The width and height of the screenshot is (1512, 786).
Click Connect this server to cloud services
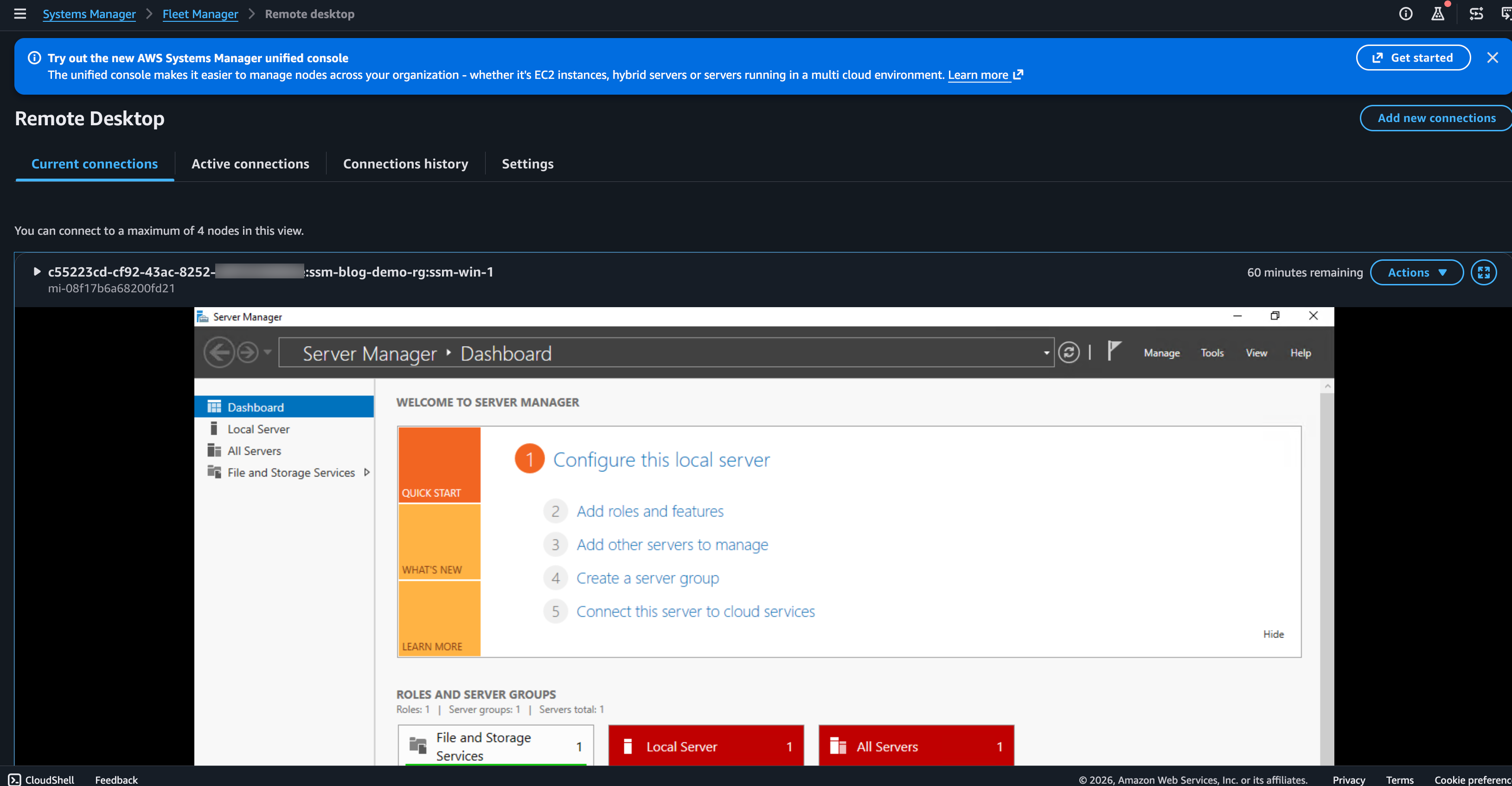tap(696, 611)
